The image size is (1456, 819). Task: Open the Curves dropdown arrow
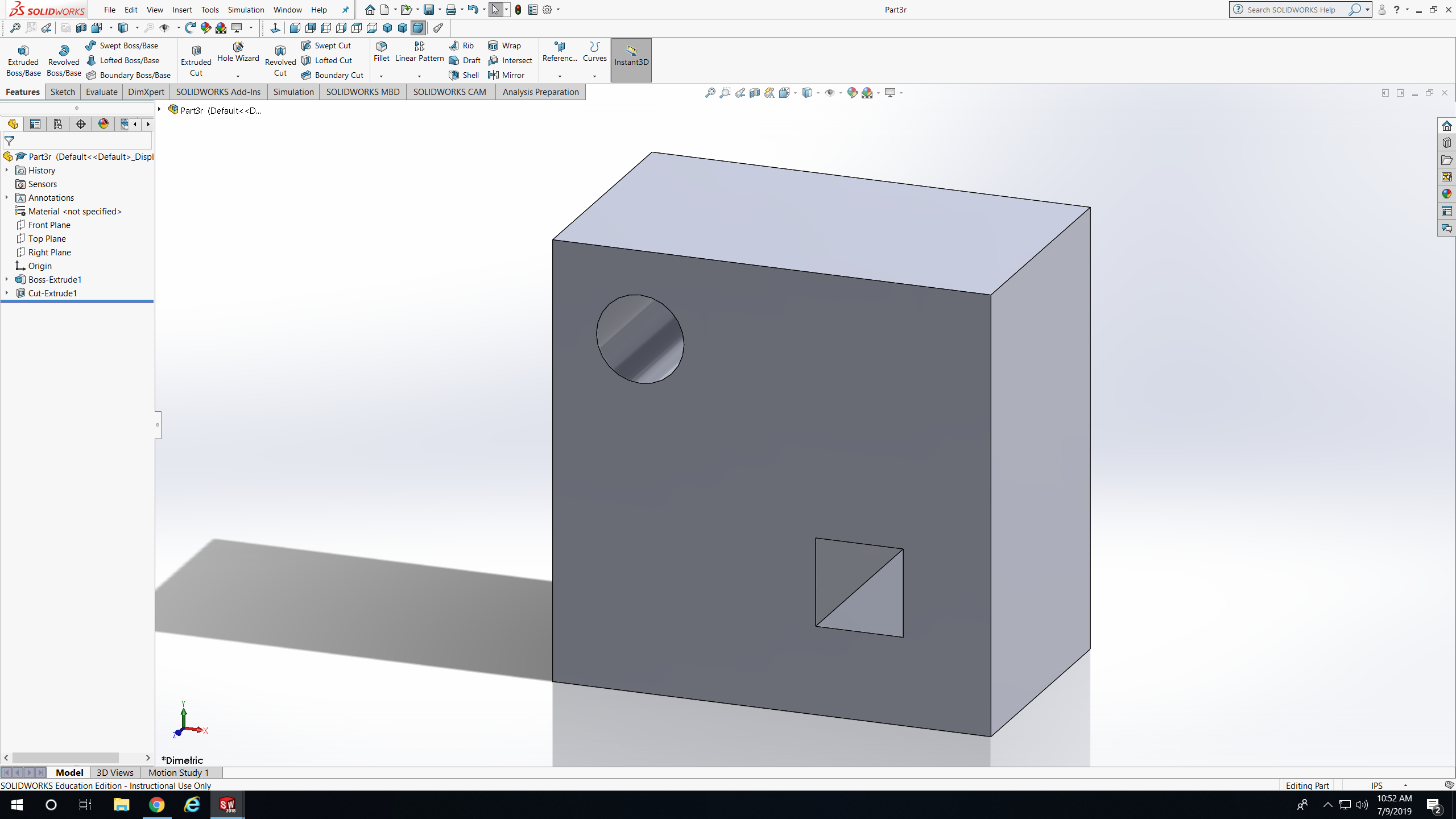click(594, 76)
